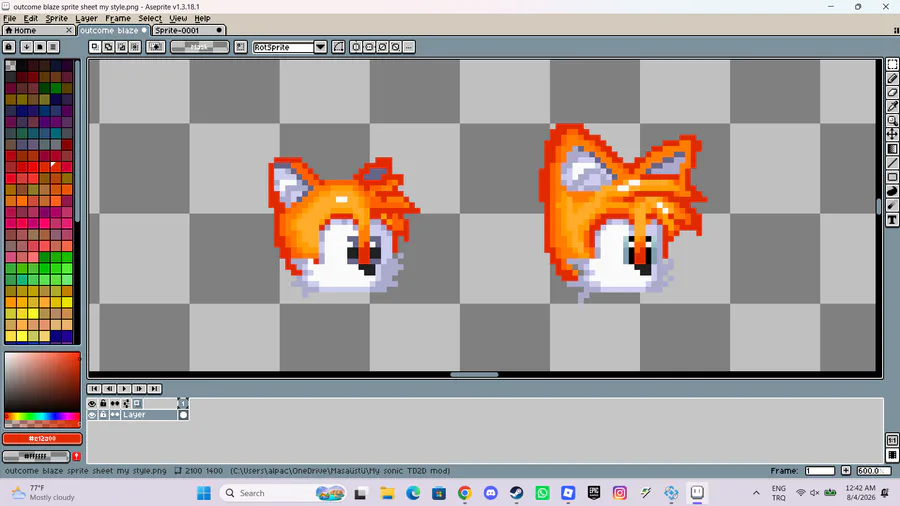Viewport: 900px width, 506px height.
Task: Close the Home tab
Action: 69,30
